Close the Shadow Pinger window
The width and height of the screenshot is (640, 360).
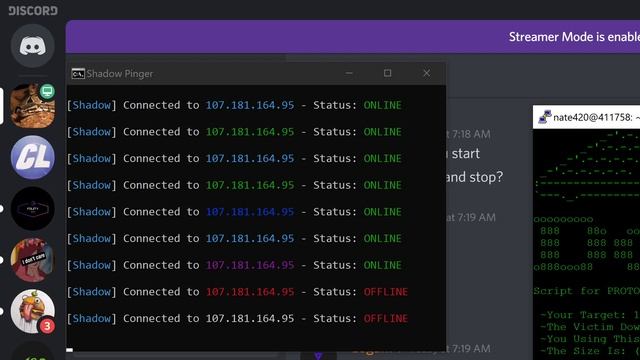coord(427,73)
